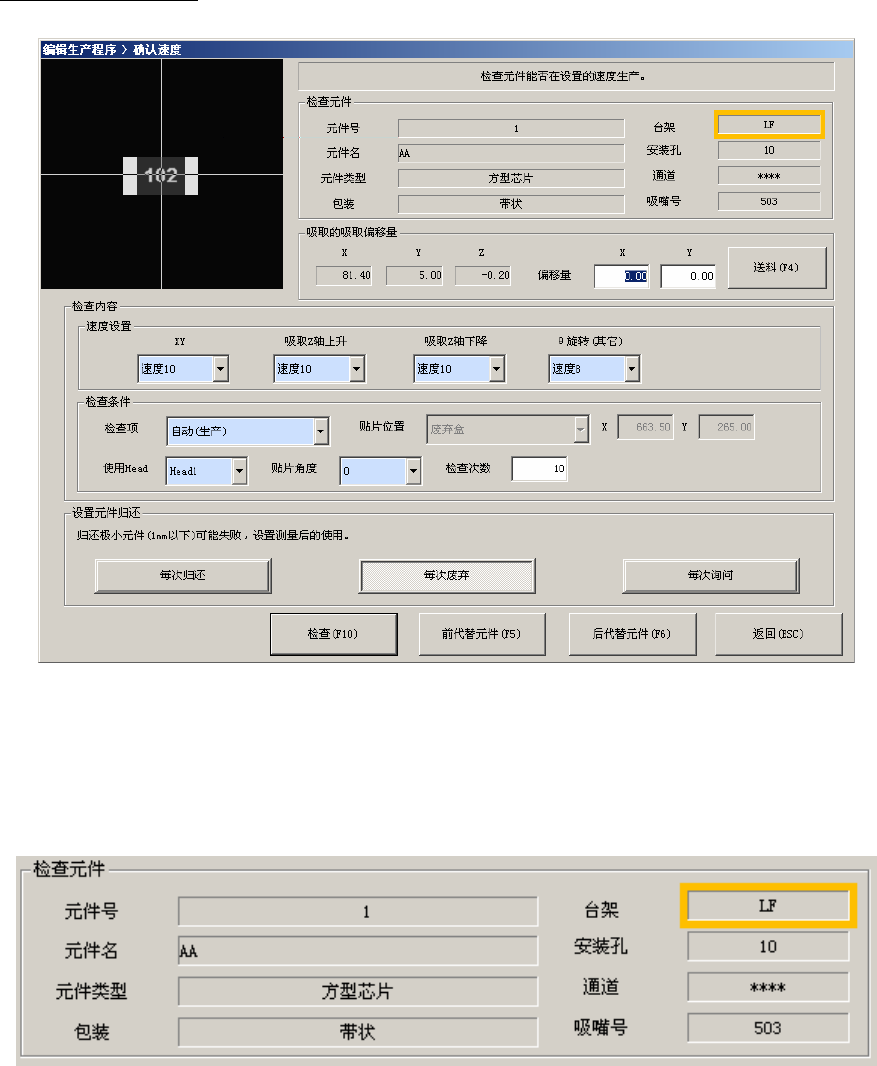Click the enlarged 包装 带状 field below
Image resolution: width=877 pixels, height=1066 pixels.
[x=358, y=1032]
